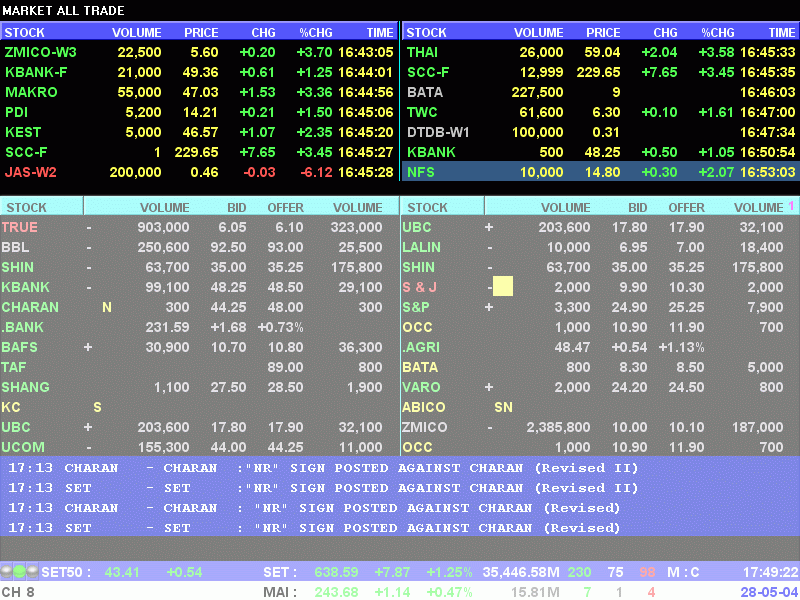This screenshot has height=600, width=800.
Task: Select the ZMICO-W3 trade row
Action: tap(199, 52)
